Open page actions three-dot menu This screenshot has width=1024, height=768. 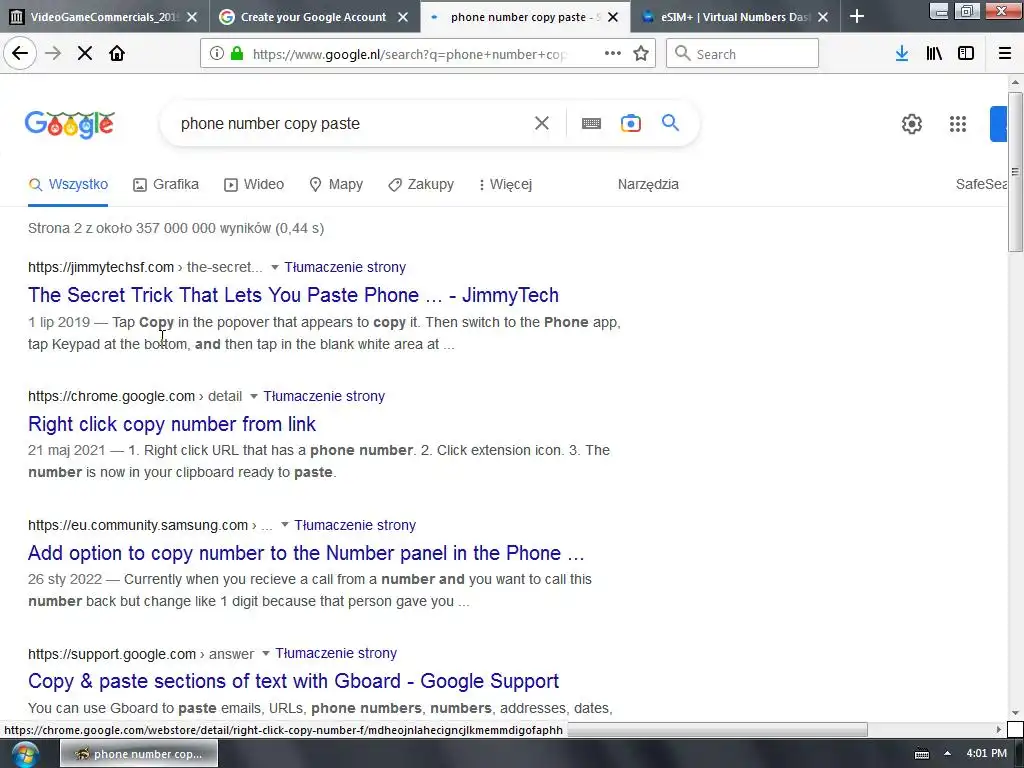(613, 54)
